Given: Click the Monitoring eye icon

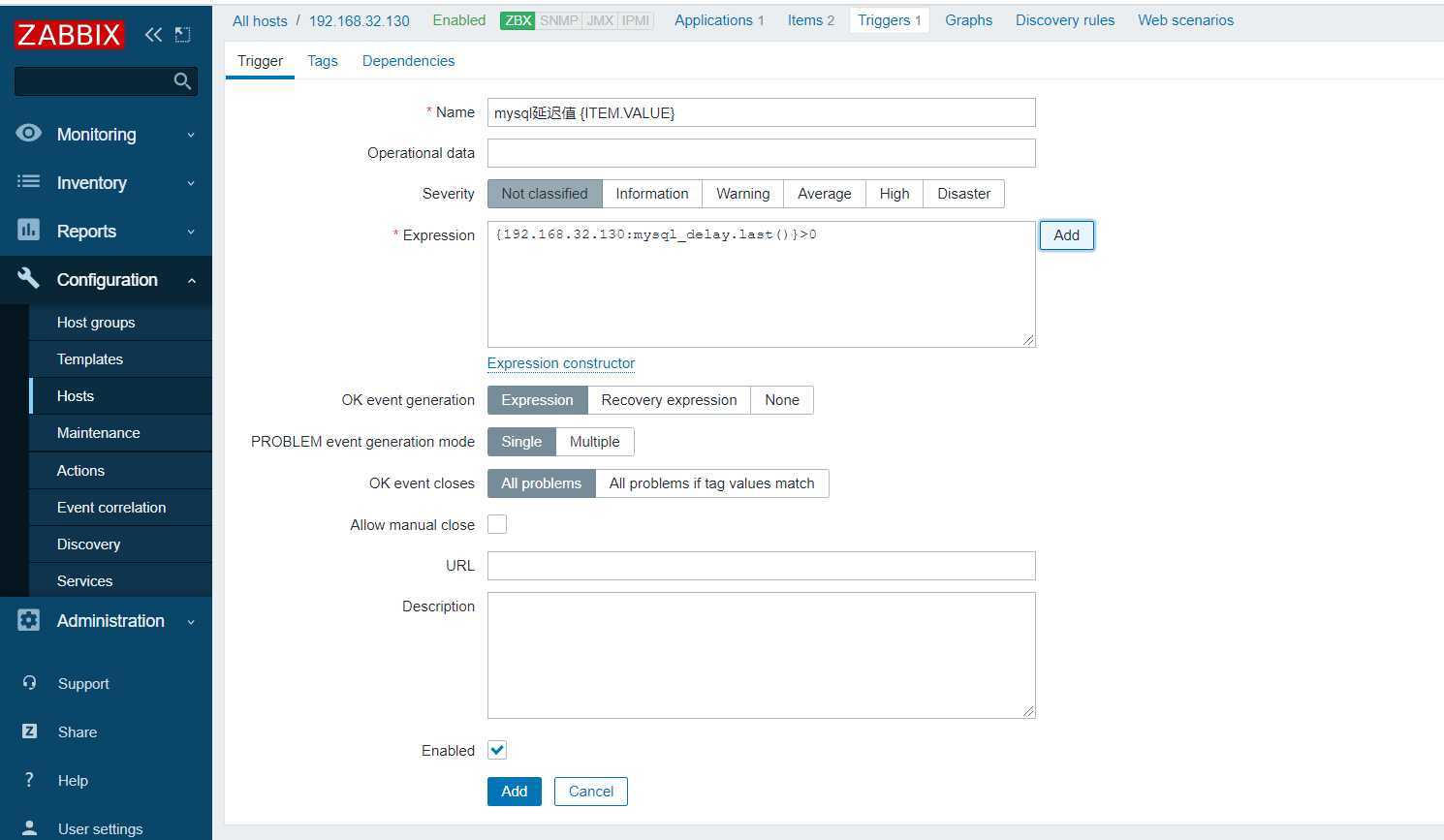Looking at the screenshot, I should point(29,134).
